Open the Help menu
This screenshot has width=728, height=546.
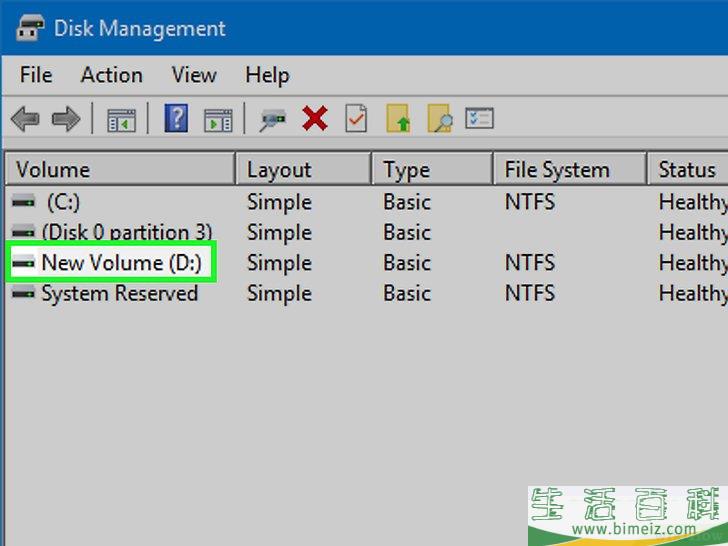point(267,75)
